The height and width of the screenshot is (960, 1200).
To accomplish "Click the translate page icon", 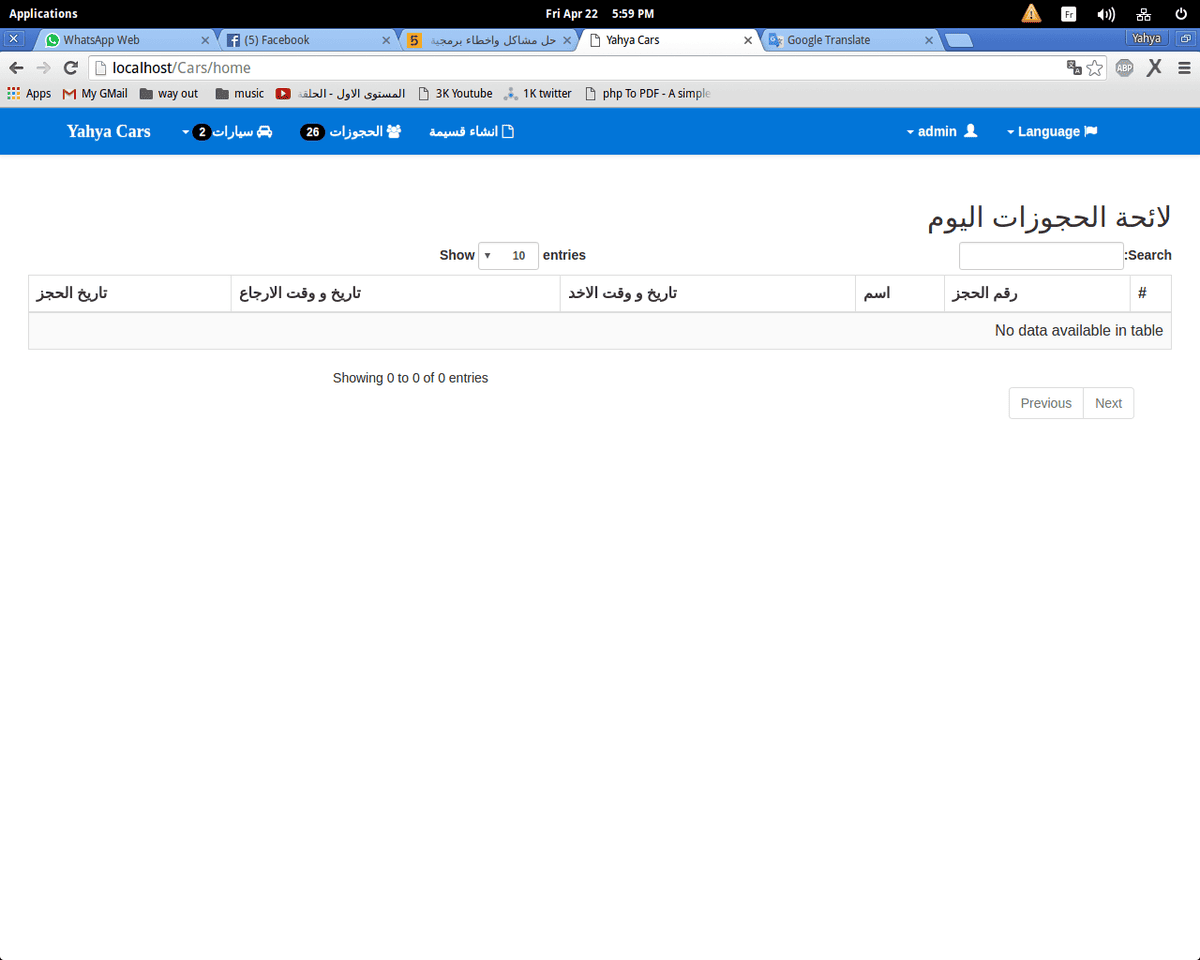I will [1074, 68].
